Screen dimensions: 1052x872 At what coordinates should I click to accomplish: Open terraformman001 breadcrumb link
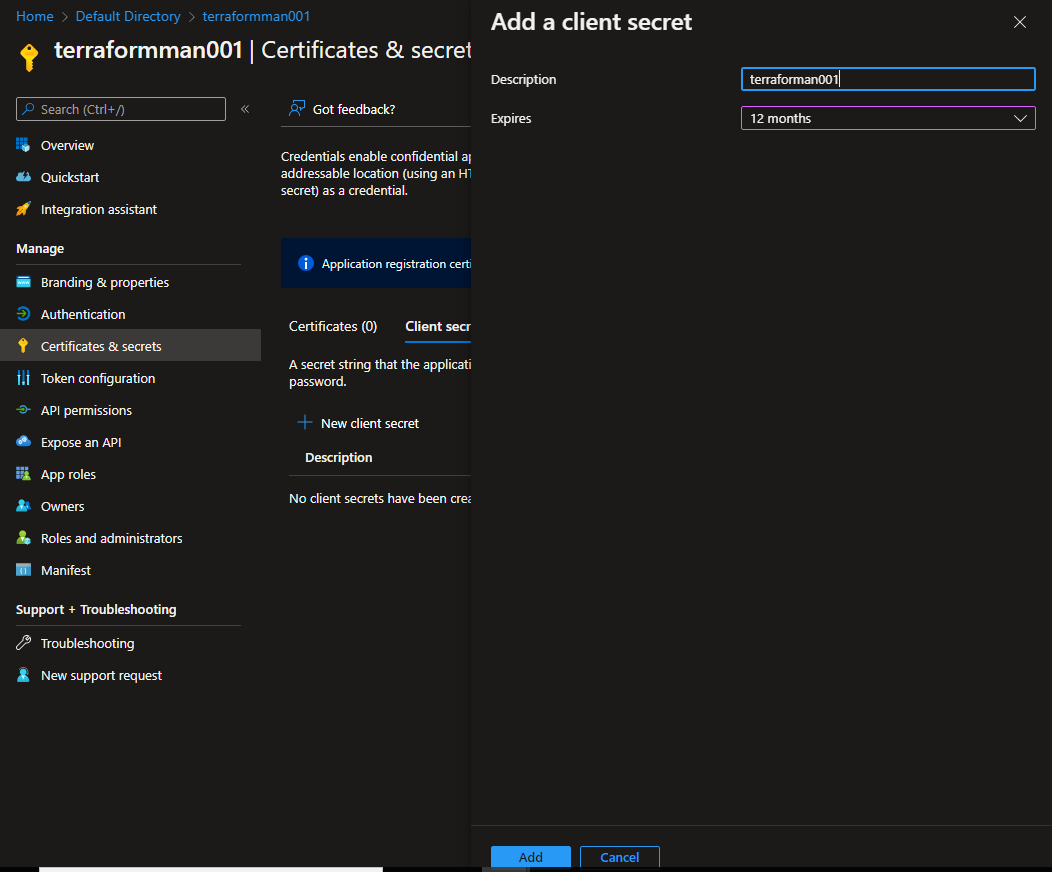(256, 16)
